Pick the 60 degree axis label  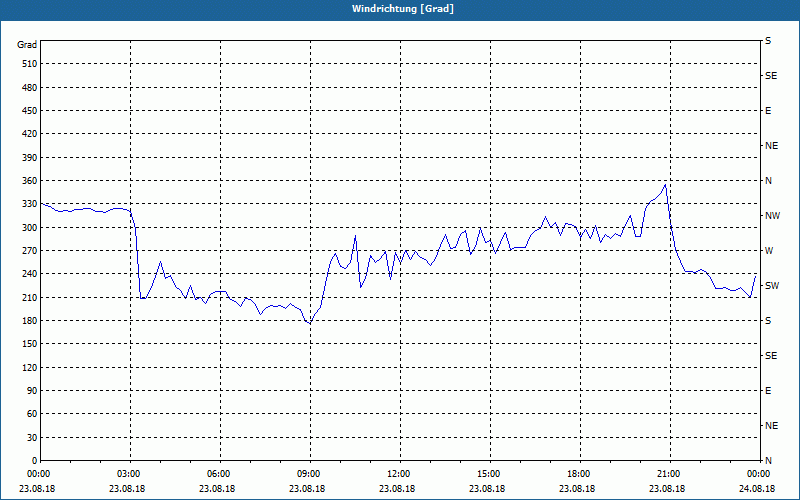32,413
